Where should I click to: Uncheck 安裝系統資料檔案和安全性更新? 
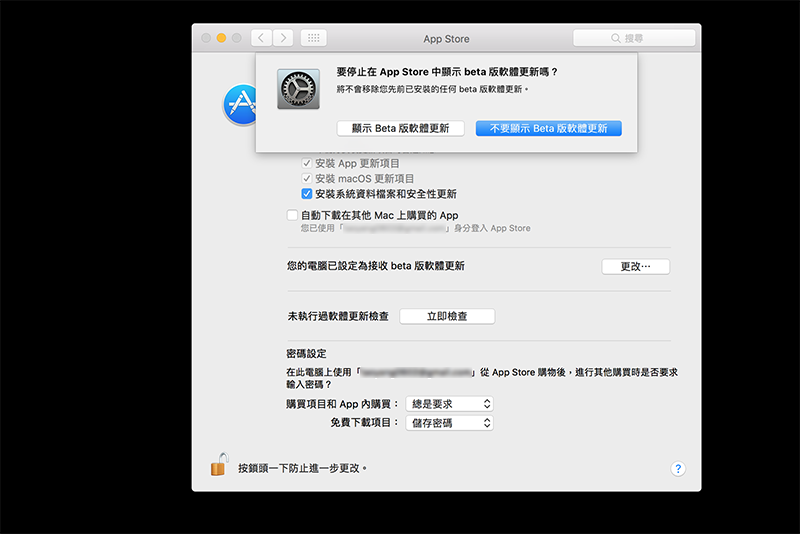click(307, 194)
